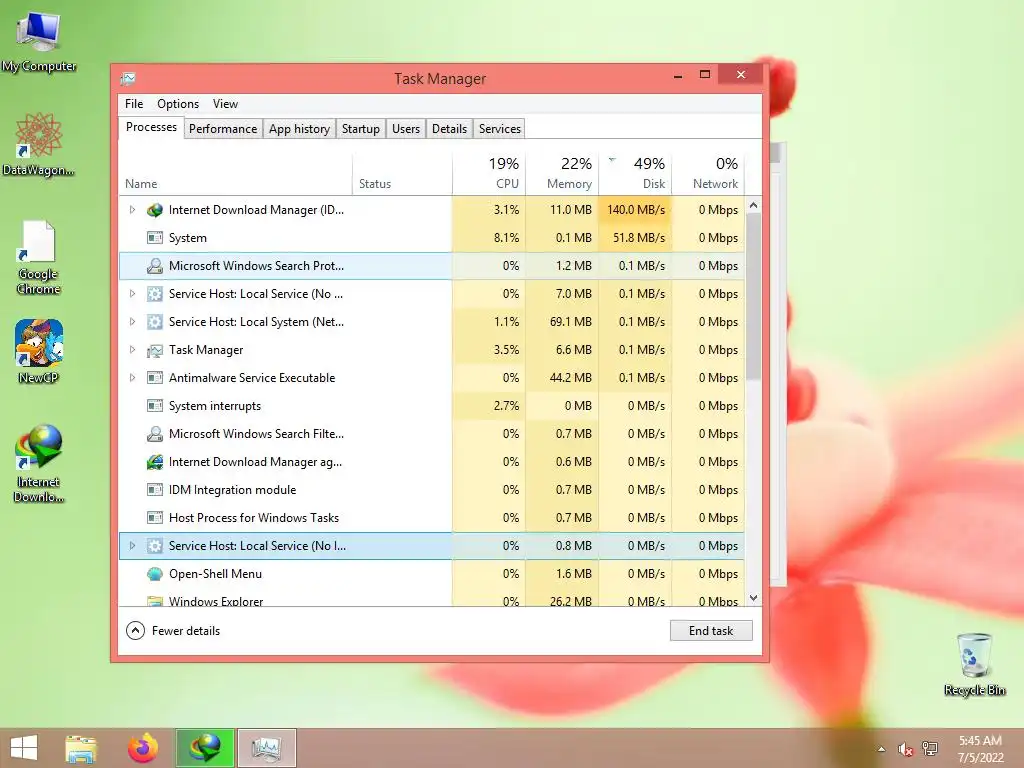Image resolution: width=1024 pixels, height=768 pixels.
Task: Switch to the Performance tab
Action: point(223,129)
